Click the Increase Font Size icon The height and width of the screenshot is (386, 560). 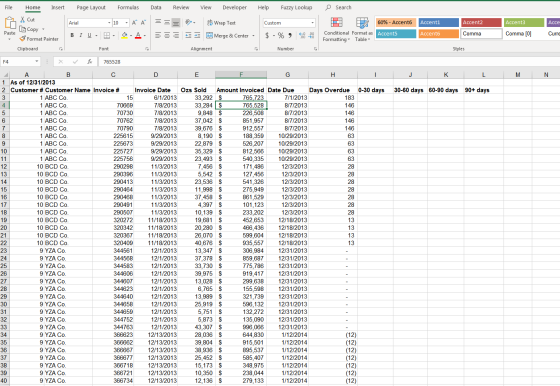[x=135, y=23]
